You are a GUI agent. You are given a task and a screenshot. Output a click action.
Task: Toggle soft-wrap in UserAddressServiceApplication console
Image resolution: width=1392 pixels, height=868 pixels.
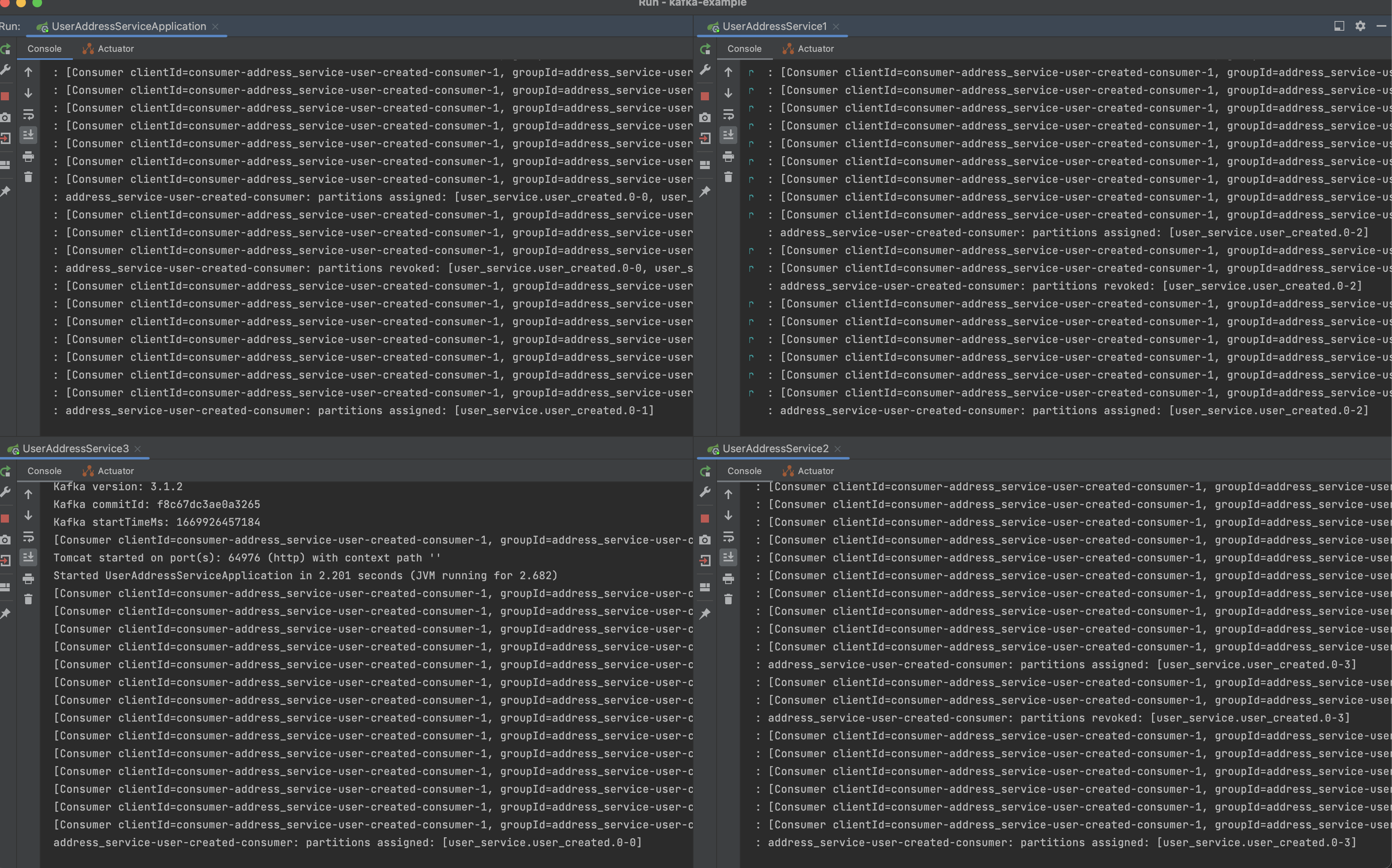(28, 114)
